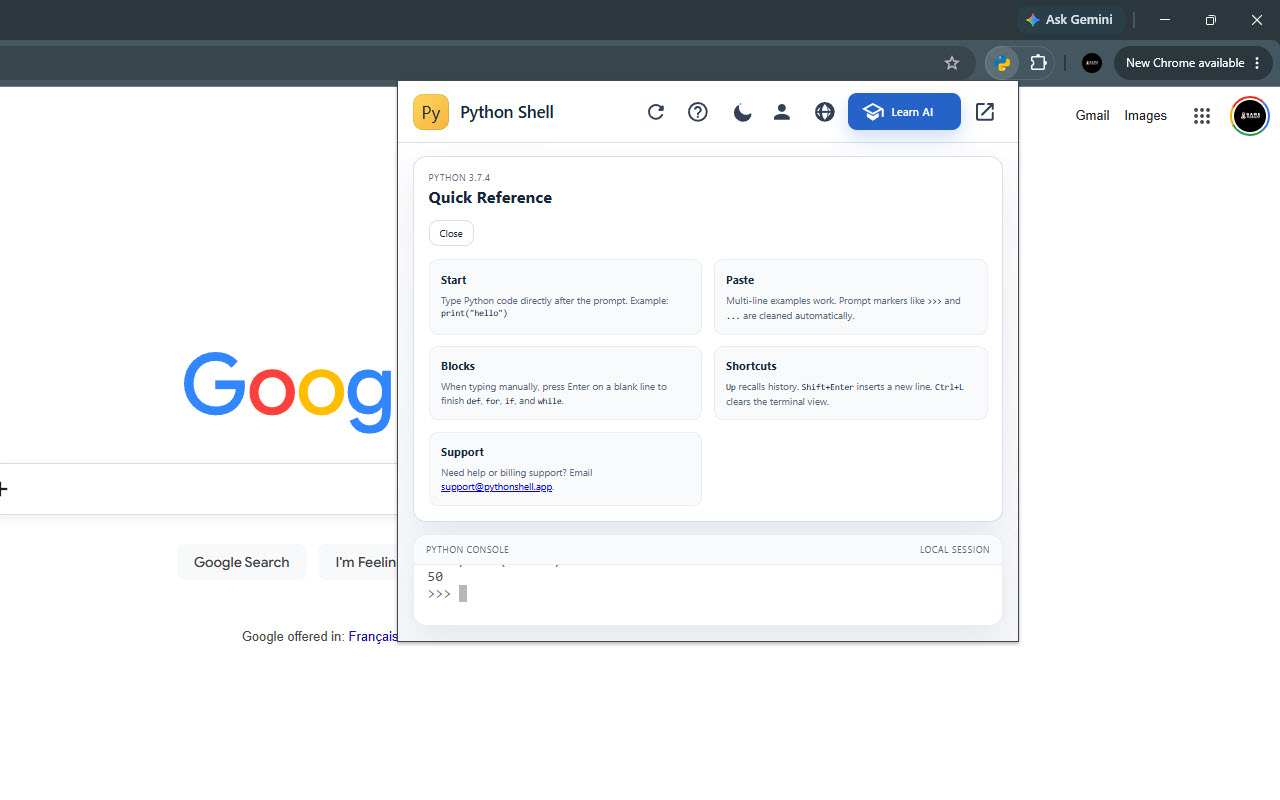
Task: Restore down the Chrome window
Action: tap(1211, 20)
